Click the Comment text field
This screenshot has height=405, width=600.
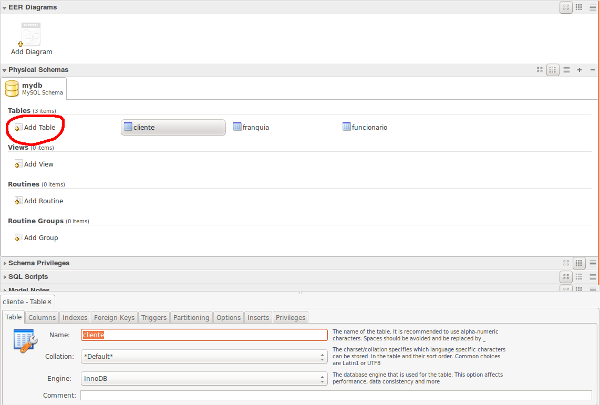[336, 395]
